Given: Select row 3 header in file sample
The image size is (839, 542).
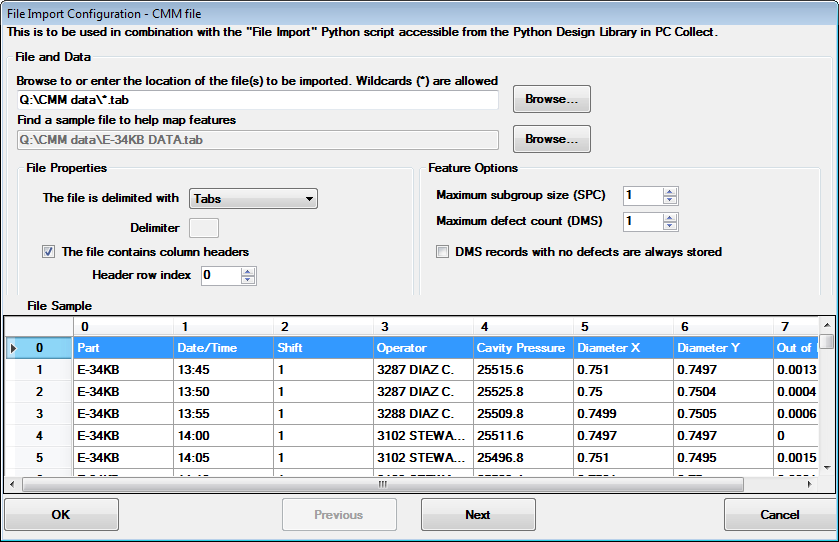Looking at the screenshot, I should (x=40, y=414).
